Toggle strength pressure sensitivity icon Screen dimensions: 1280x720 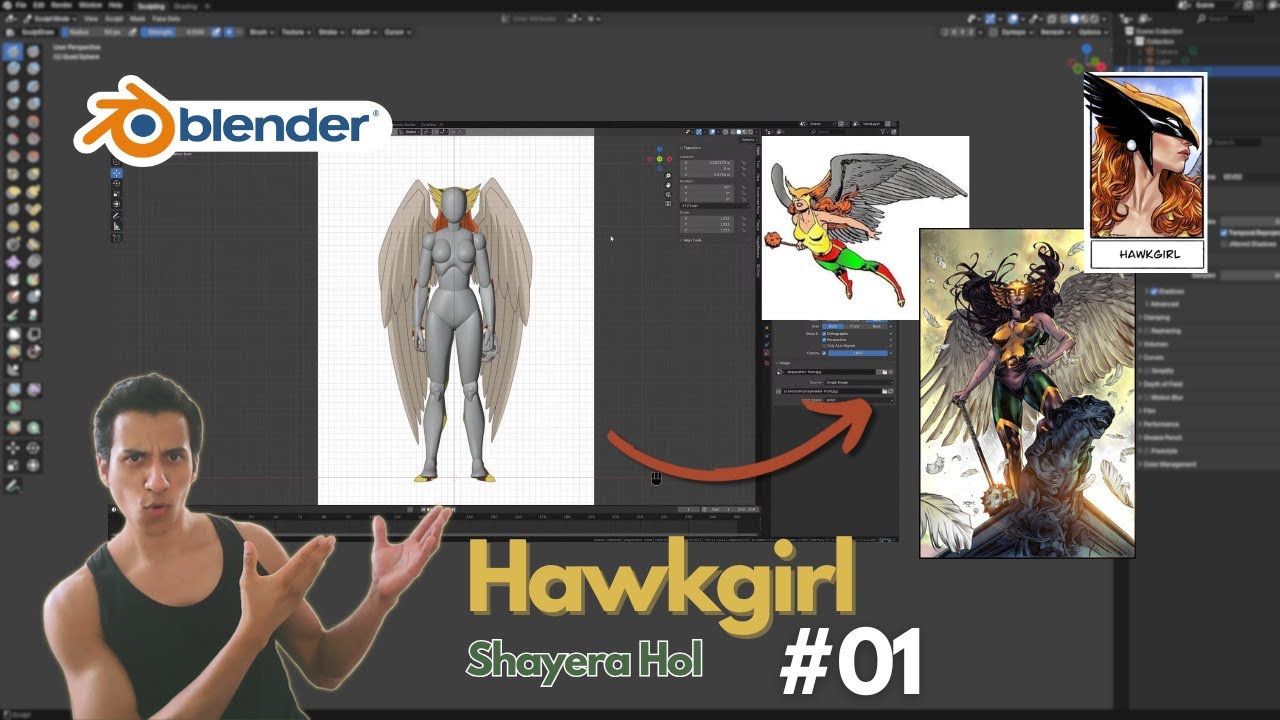216,32
